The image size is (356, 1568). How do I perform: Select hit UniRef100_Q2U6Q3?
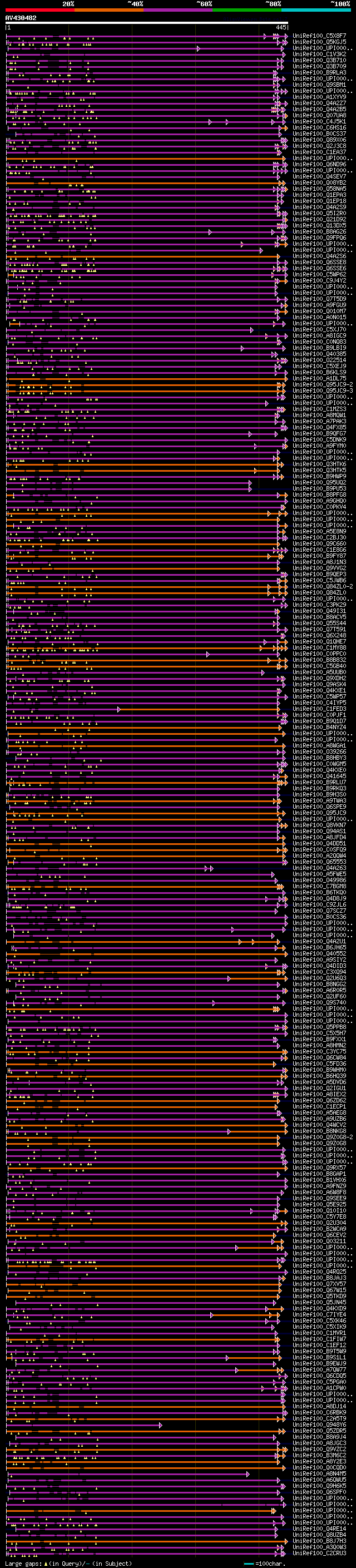tap(319, 977)
